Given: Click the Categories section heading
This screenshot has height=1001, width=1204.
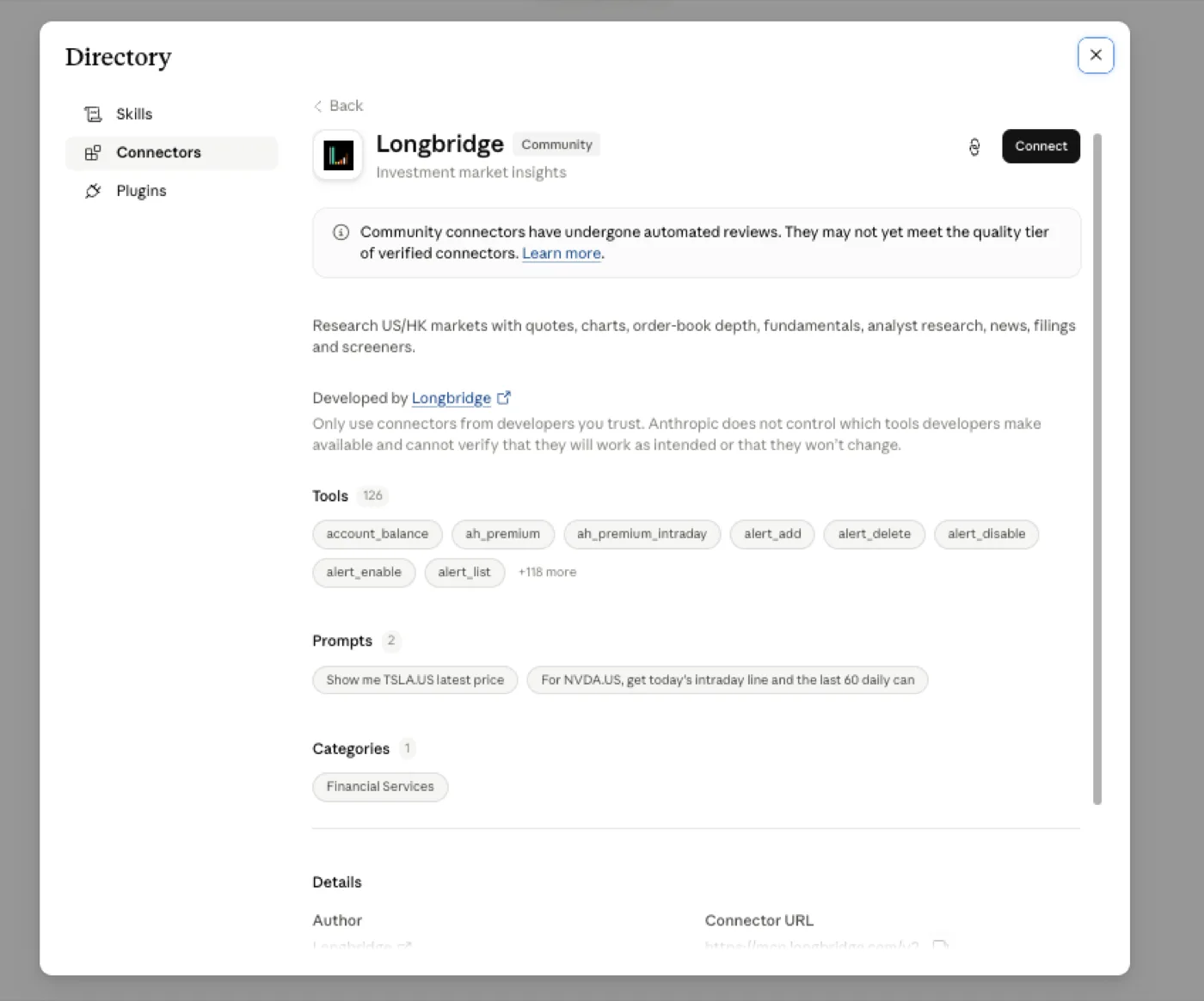Looking at the screenshot, I should (351, 749).
